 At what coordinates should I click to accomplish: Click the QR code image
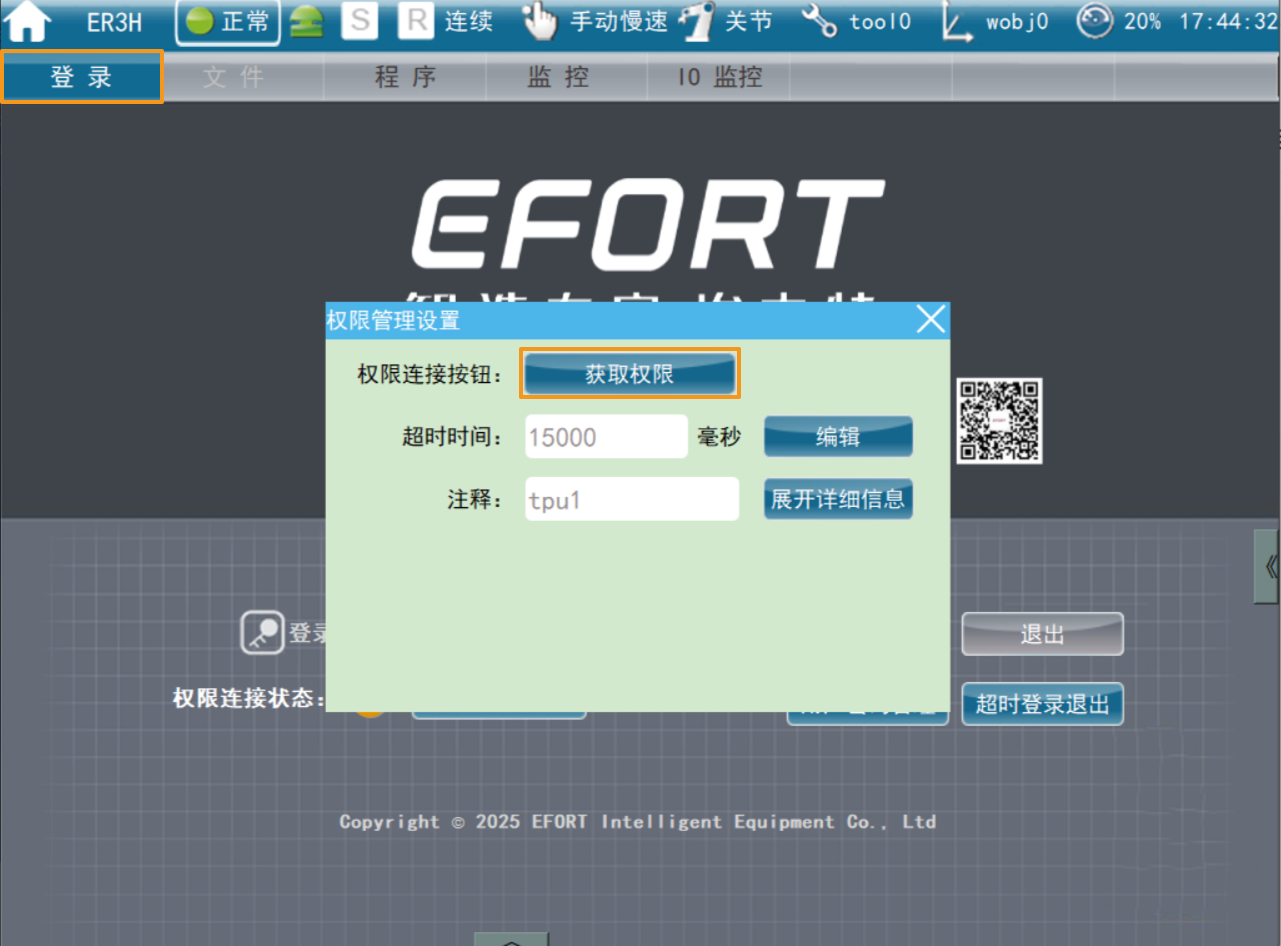(1000, 421)
